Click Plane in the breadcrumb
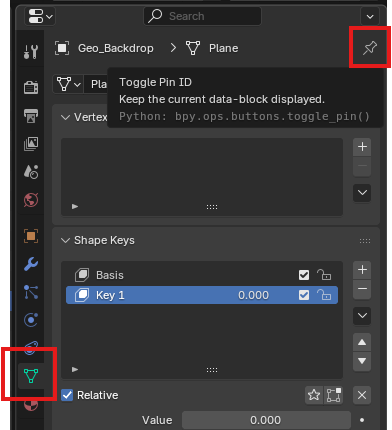The image size is (392, 430). pyautogui.click(x=223, y=48)
